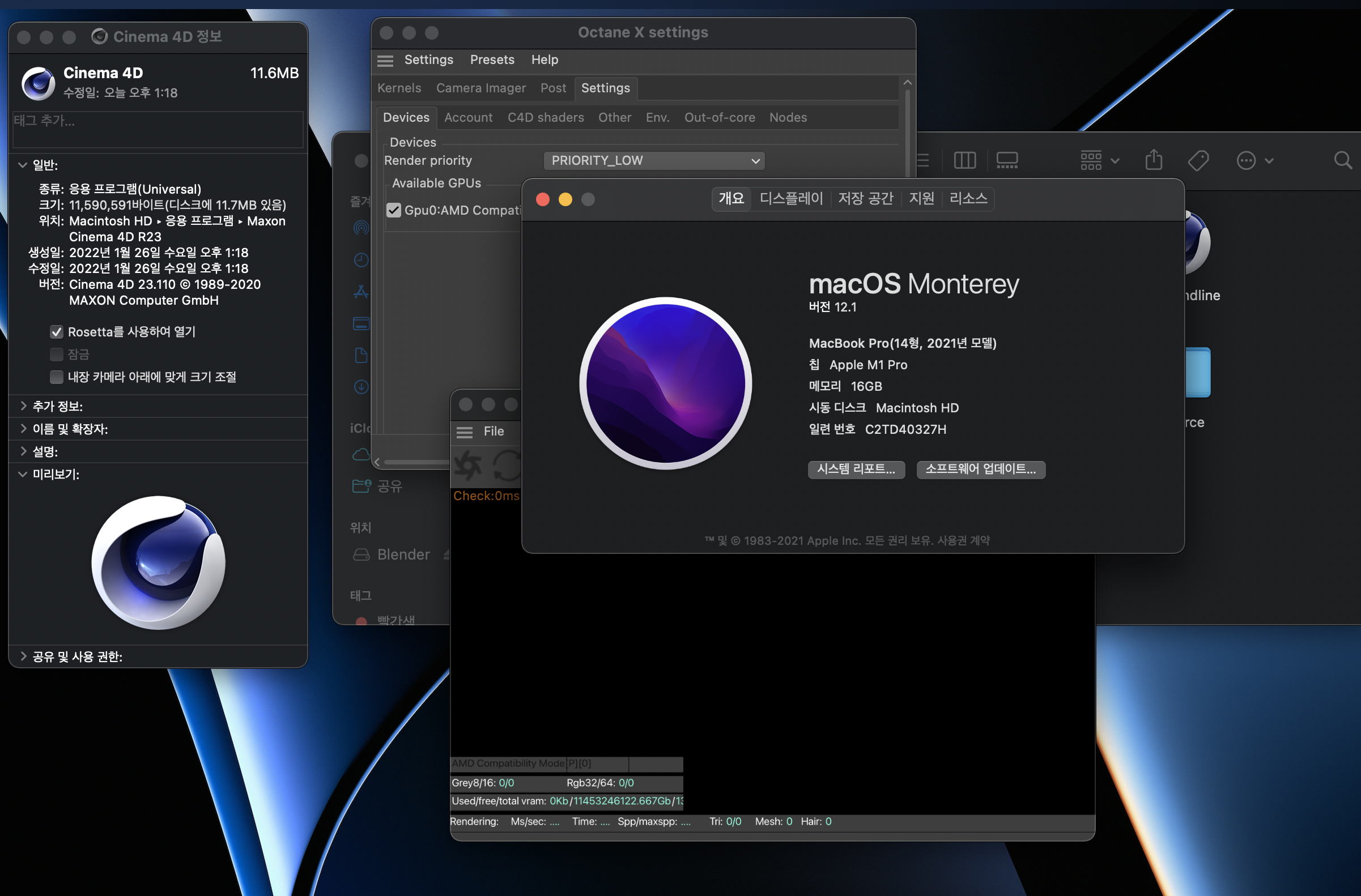Screen dimensions: 1361x896
Task: Click Finder gallery view icon
Action: 1006,161
